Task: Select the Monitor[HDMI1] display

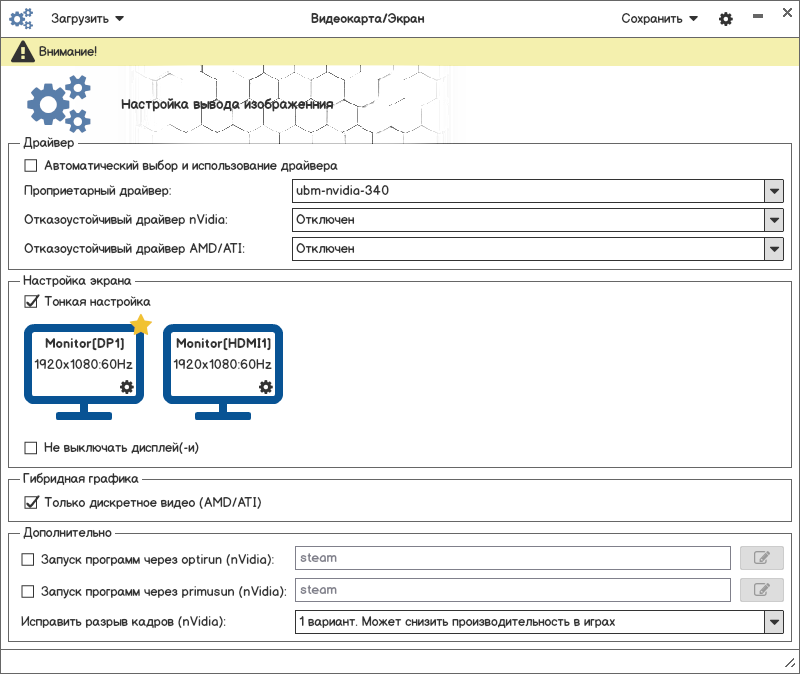Action: point(222,372)
